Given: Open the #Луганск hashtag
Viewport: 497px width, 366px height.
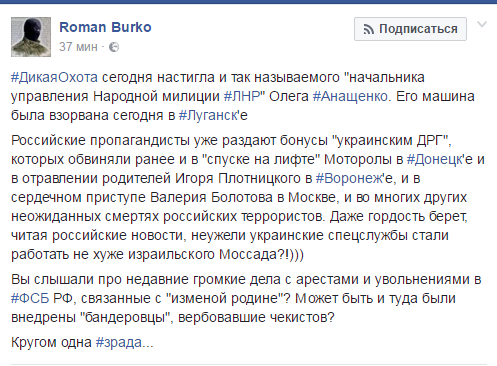Looking at the screenshot, I should click(208, 115).
